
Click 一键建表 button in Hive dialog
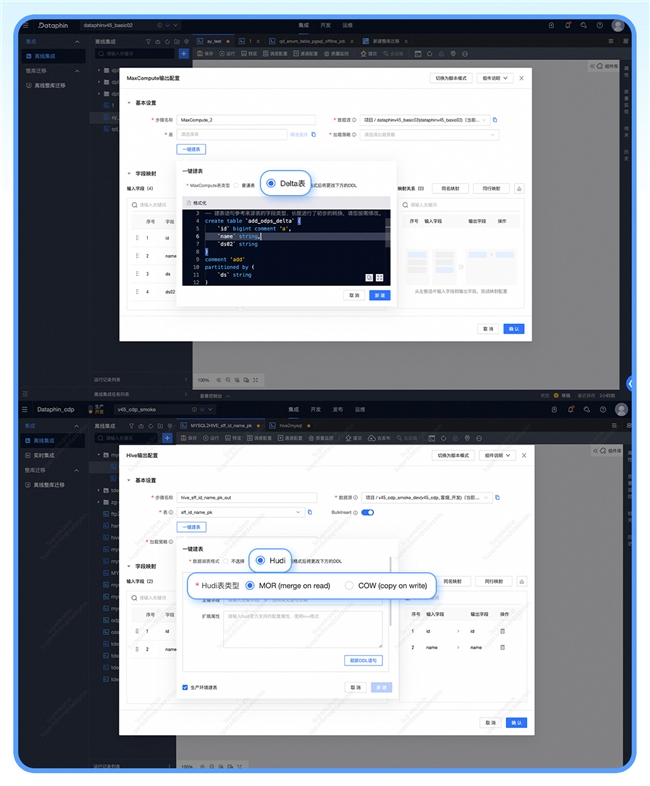click(191, 526)
